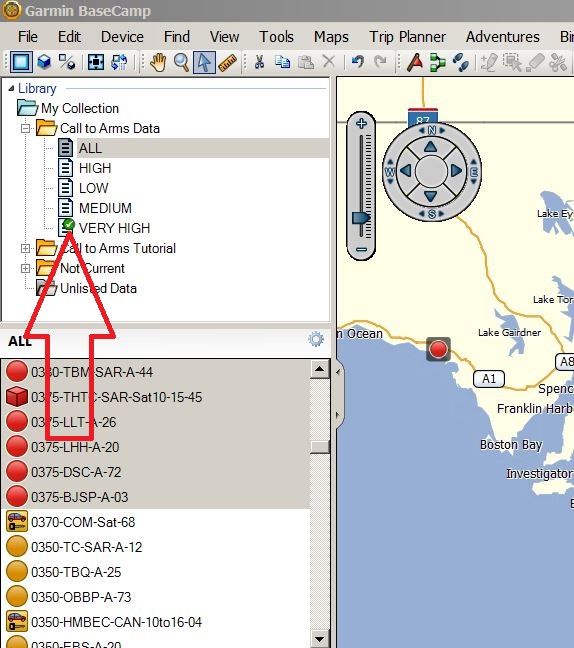Click zoom out minus on map slider
574x648 pixels.
362,249
